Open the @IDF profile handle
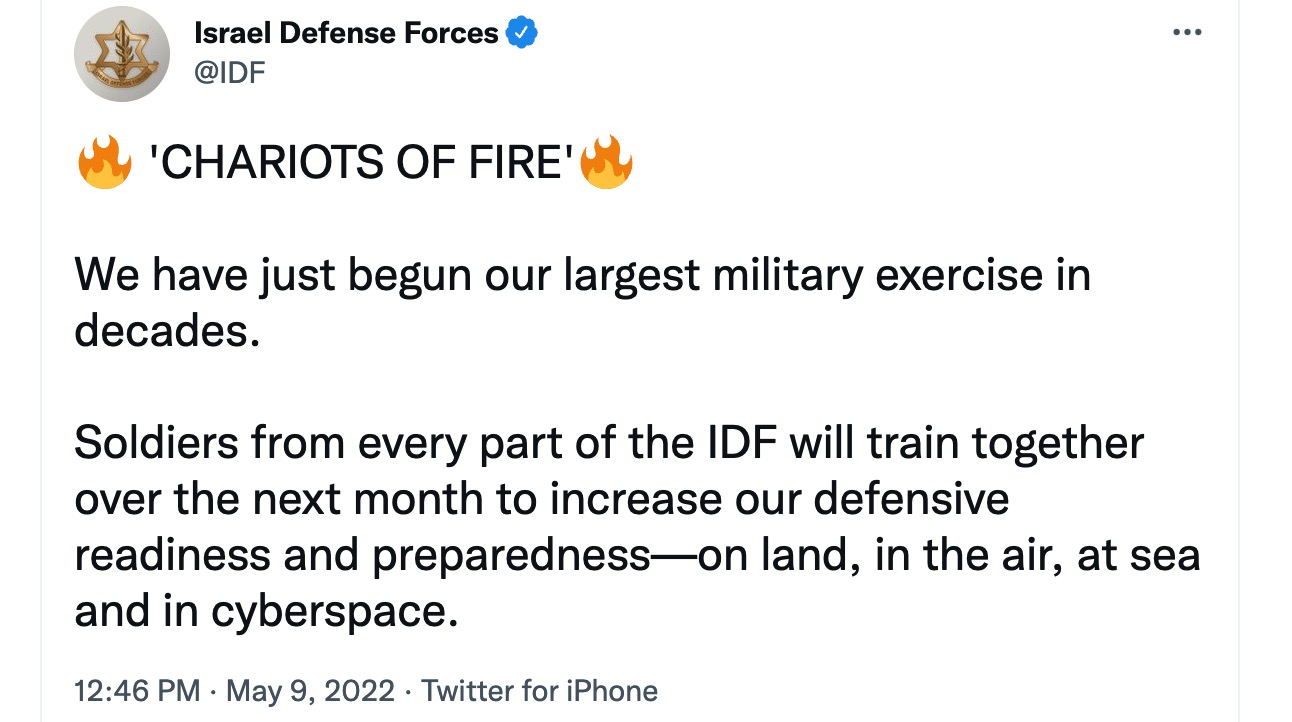 tap(232, 72)
